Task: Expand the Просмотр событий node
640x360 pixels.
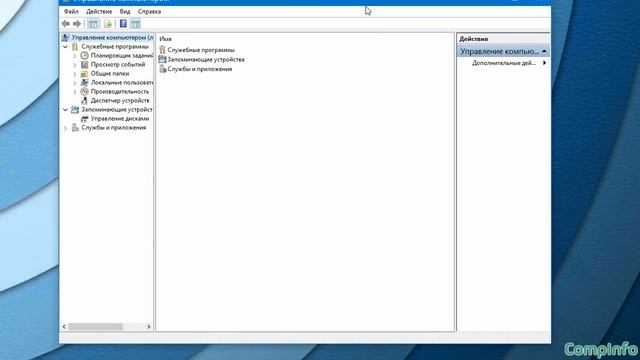Action: pos(75,64)
